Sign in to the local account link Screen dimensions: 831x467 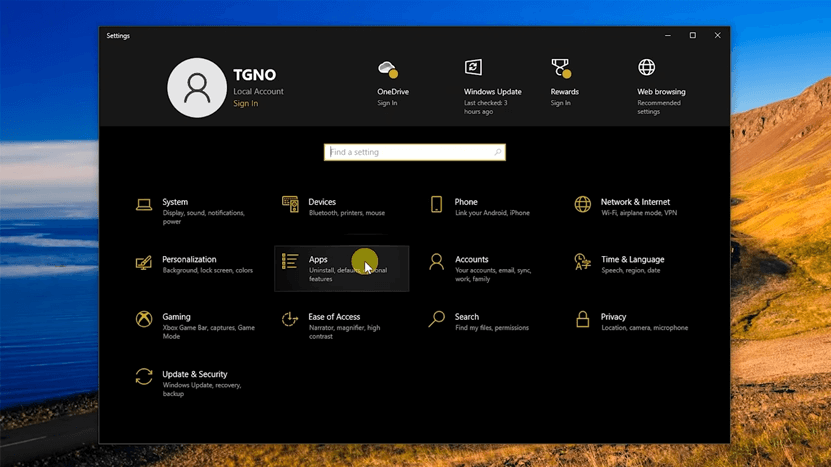click(245, 103)
